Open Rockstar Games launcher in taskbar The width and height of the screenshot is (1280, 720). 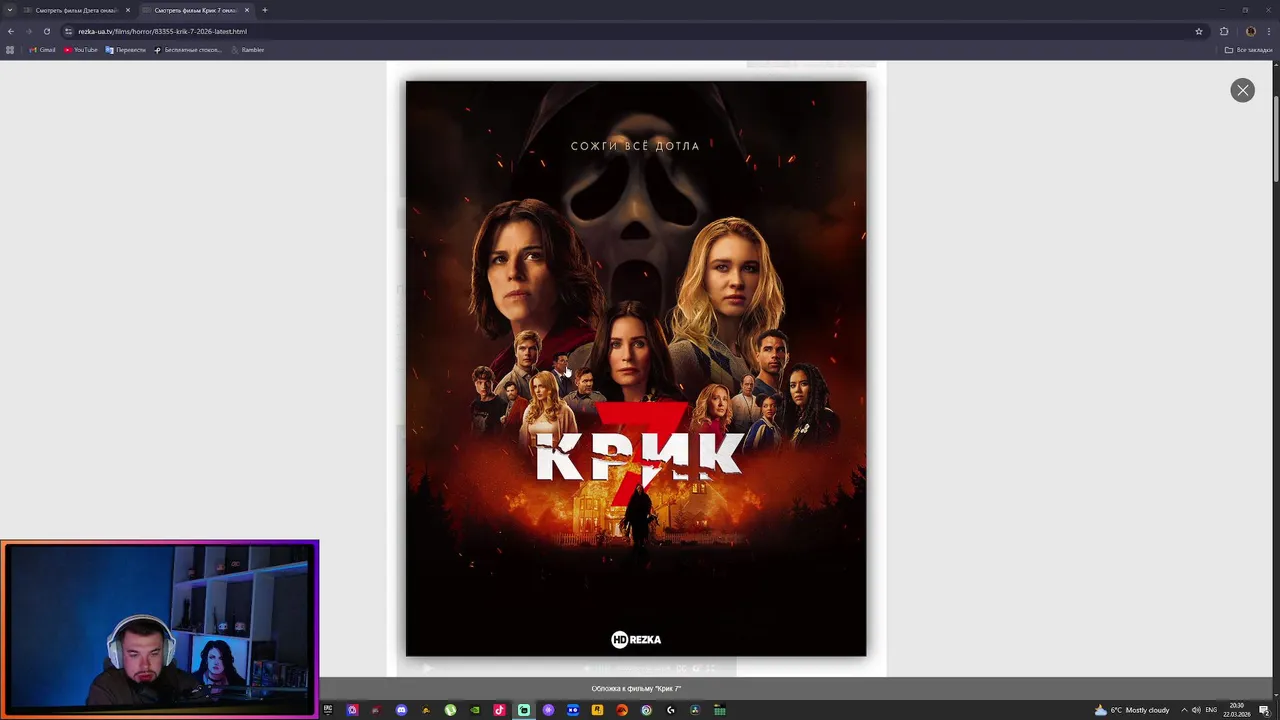point(597,710)
